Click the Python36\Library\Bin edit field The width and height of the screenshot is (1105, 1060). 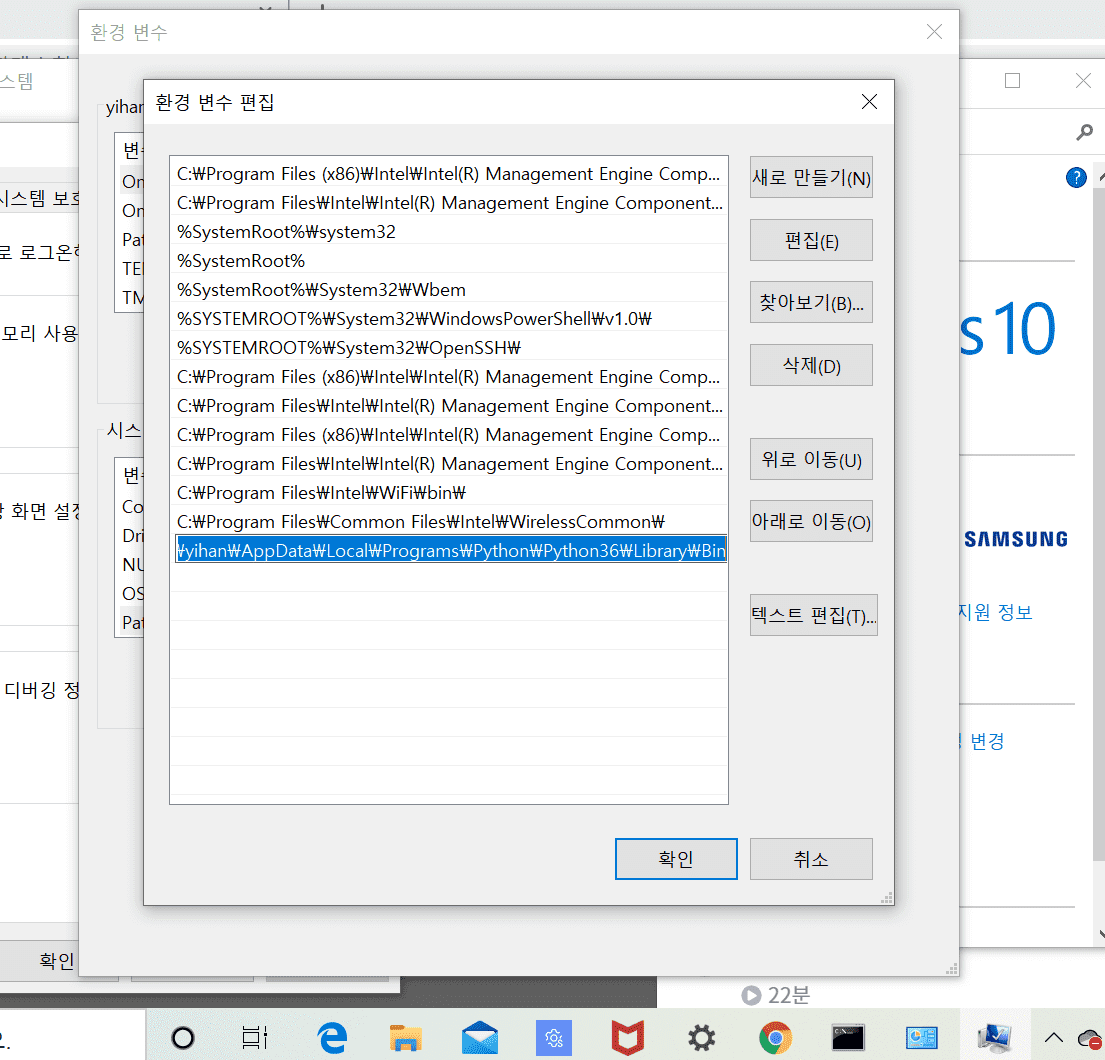click(x=451, y=550)
